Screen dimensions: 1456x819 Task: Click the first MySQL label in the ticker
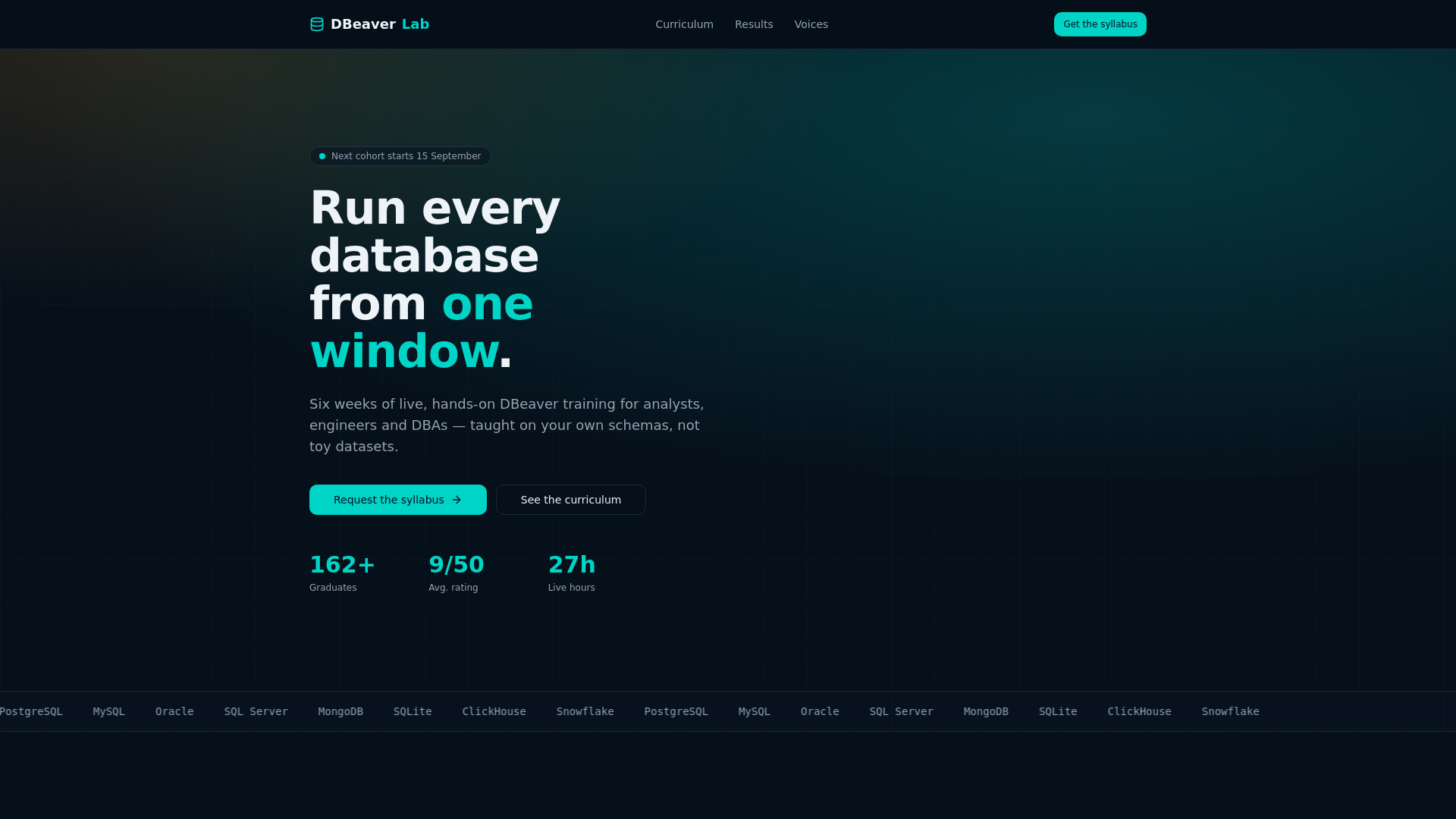click(x=109, y=711)
